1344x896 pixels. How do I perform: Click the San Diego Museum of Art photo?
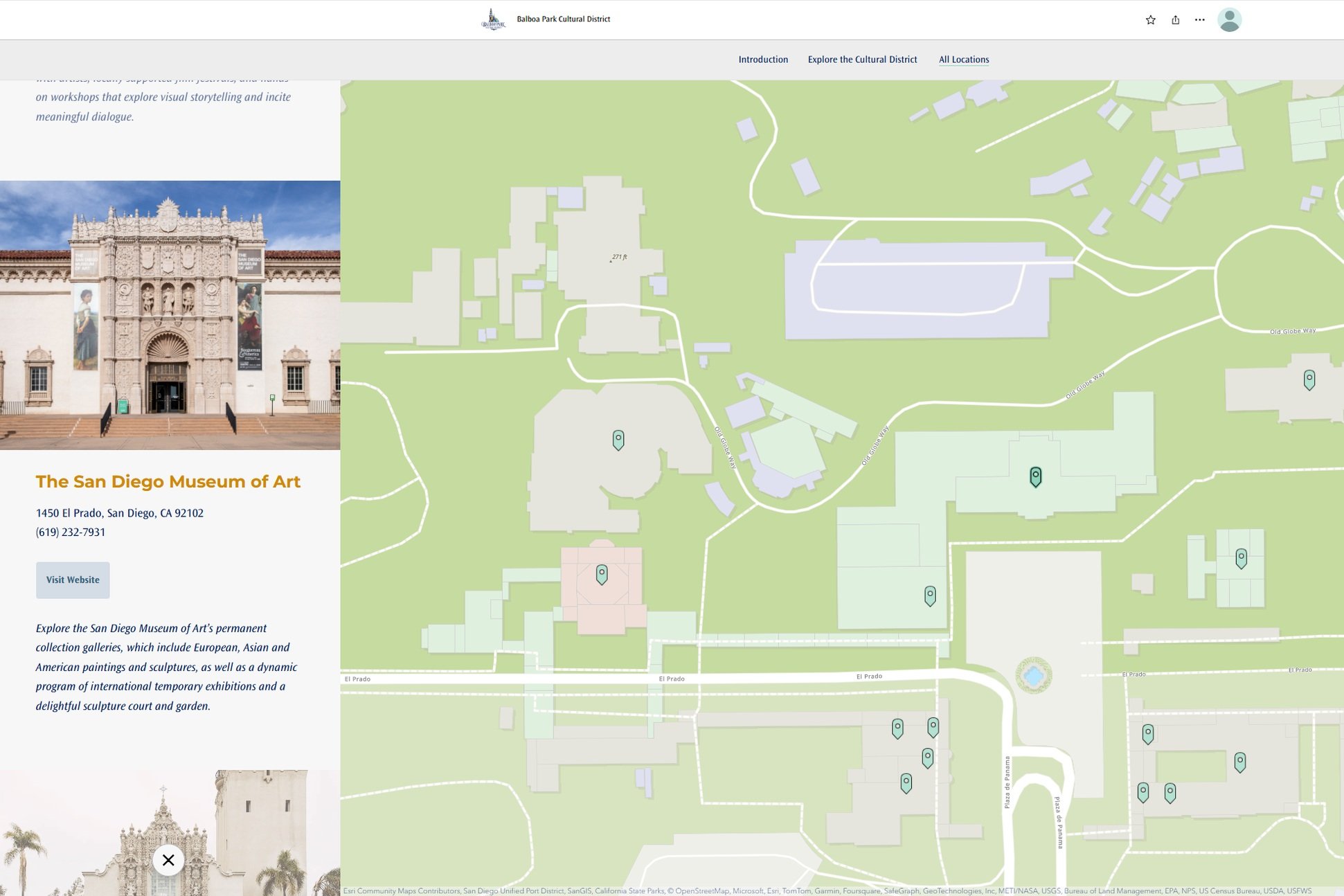170,315
